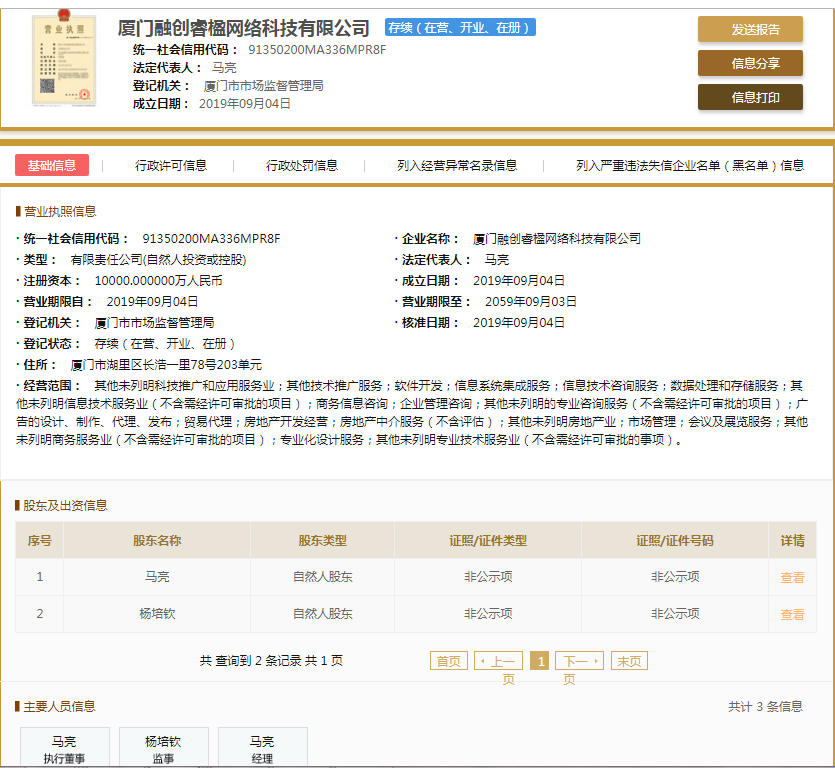Image resolution: width=835 pixels, height=768 pixels.
Task: Select the 基础信息 tab
Action: 52,166
